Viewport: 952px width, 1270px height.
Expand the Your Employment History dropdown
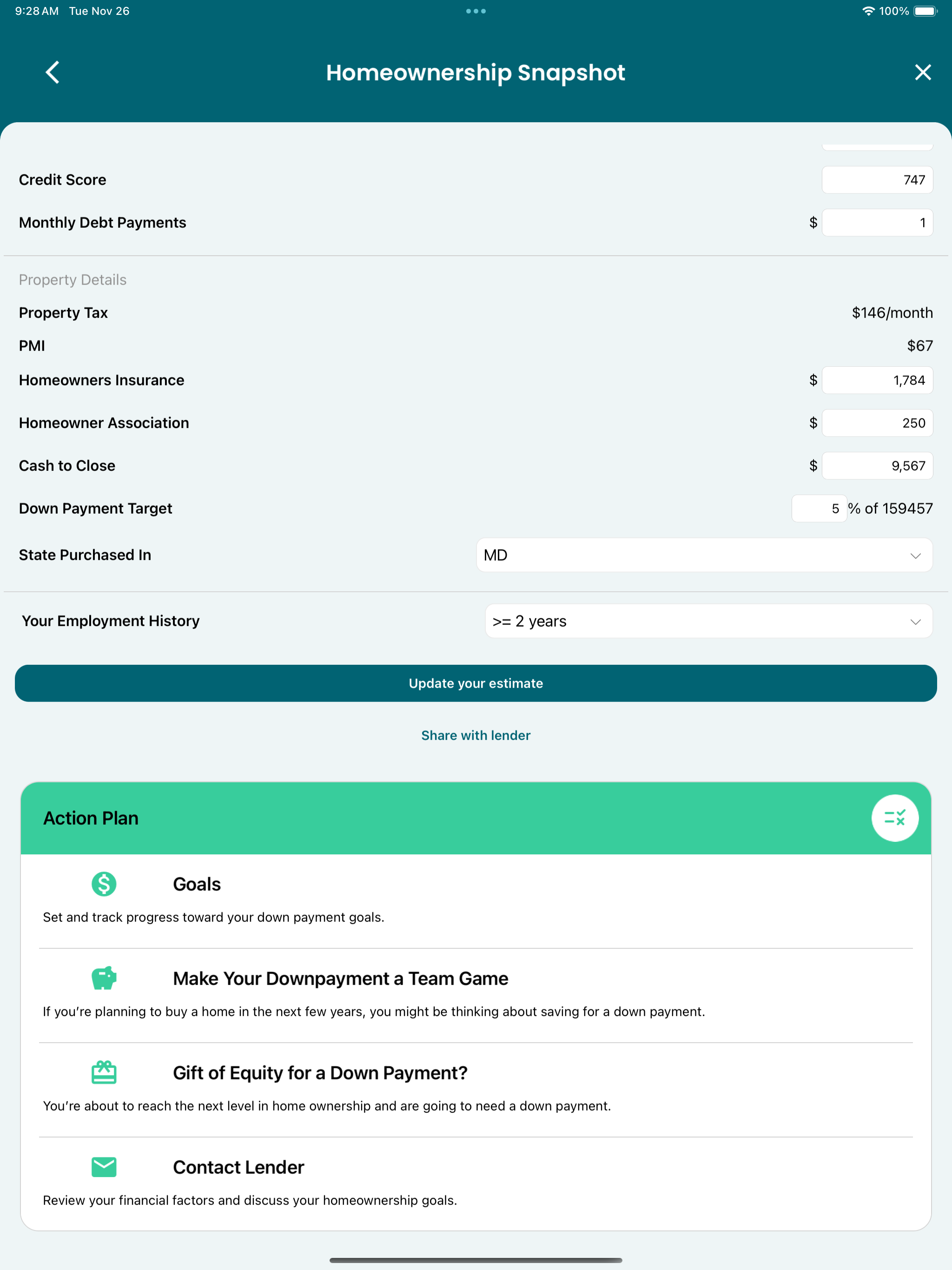(708, 621)
